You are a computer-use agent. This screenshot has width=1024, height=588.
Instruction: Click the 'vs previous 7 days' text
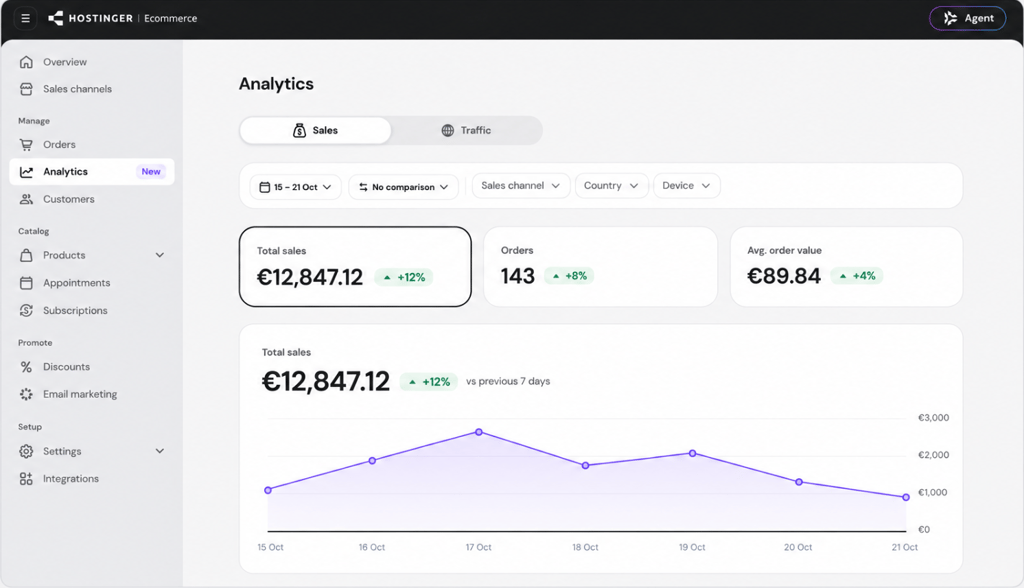tap(508, 382)
